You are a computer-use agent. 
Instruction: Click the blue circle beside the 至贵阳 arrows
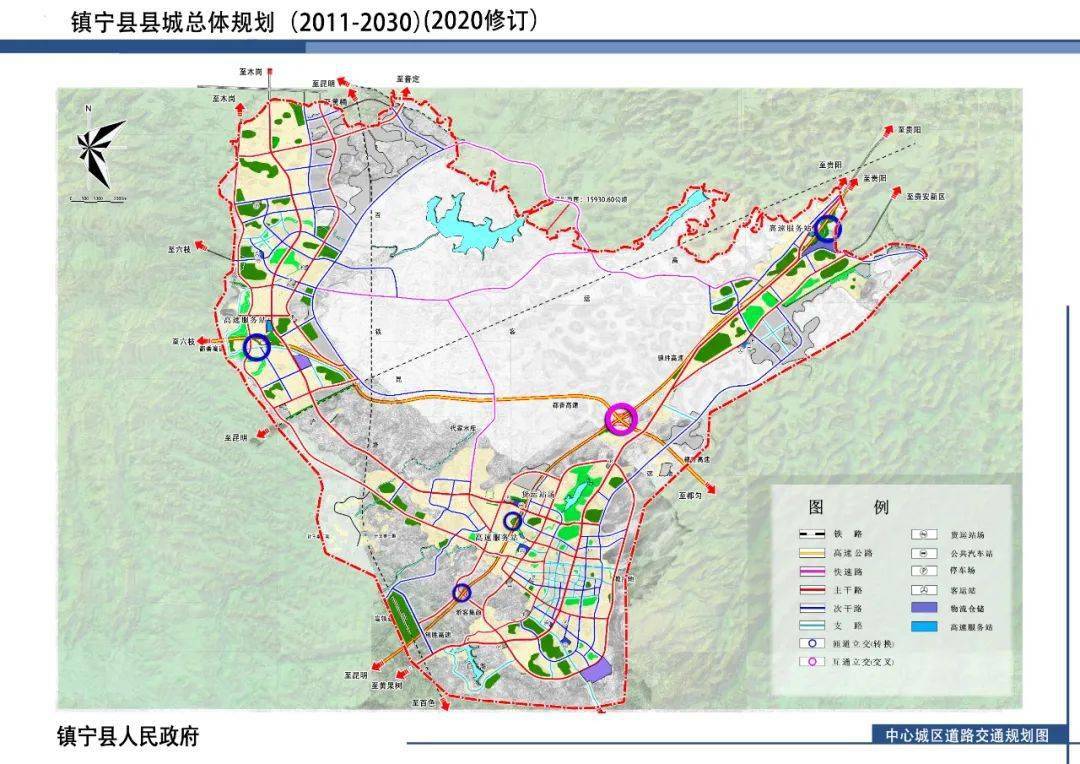click(x=827, y=227)
